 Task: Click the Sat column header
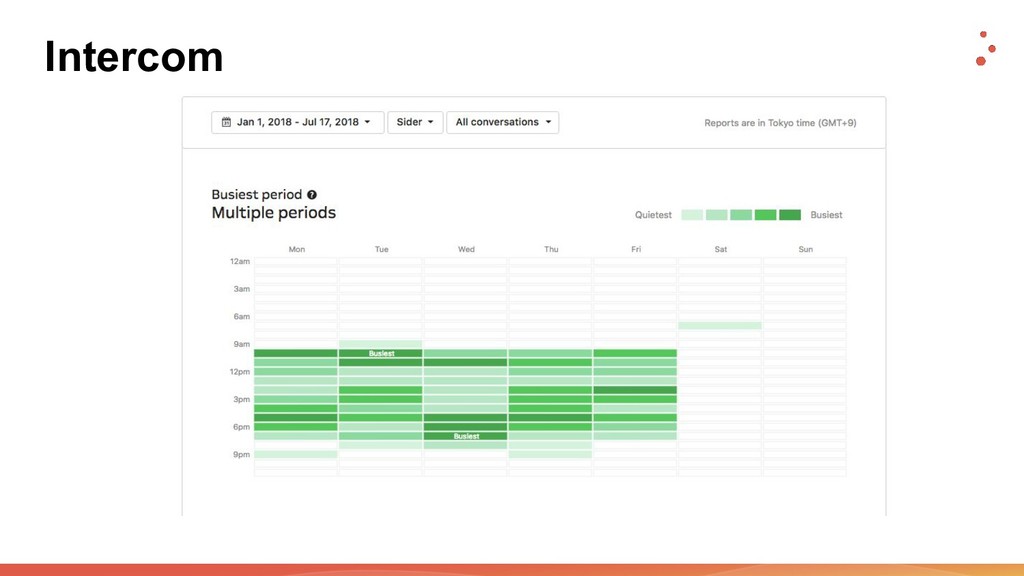pos(721,249)
